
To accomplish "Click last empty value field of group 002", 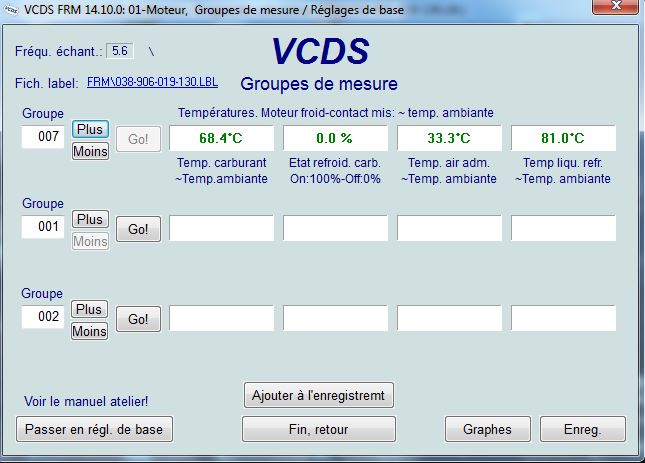I will coord(563,318).
